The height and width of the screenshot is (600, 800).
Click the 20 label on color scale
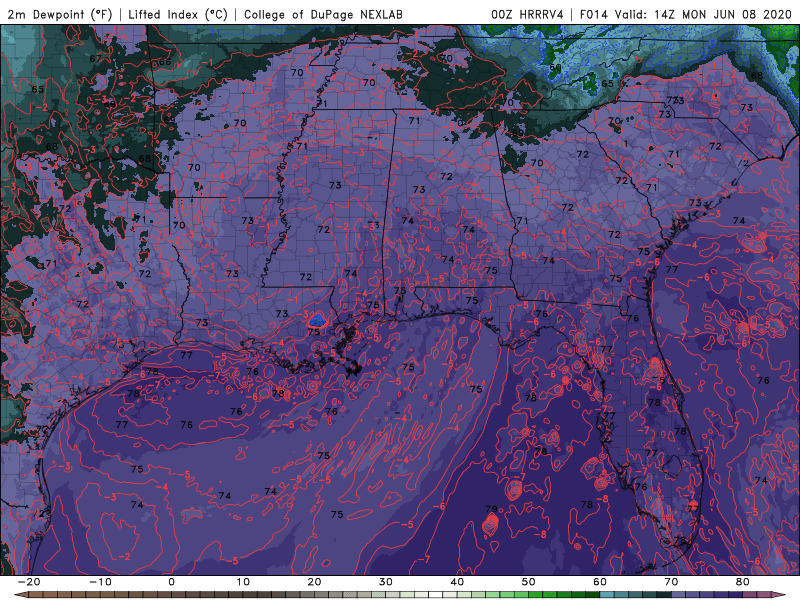pos(314,582)
